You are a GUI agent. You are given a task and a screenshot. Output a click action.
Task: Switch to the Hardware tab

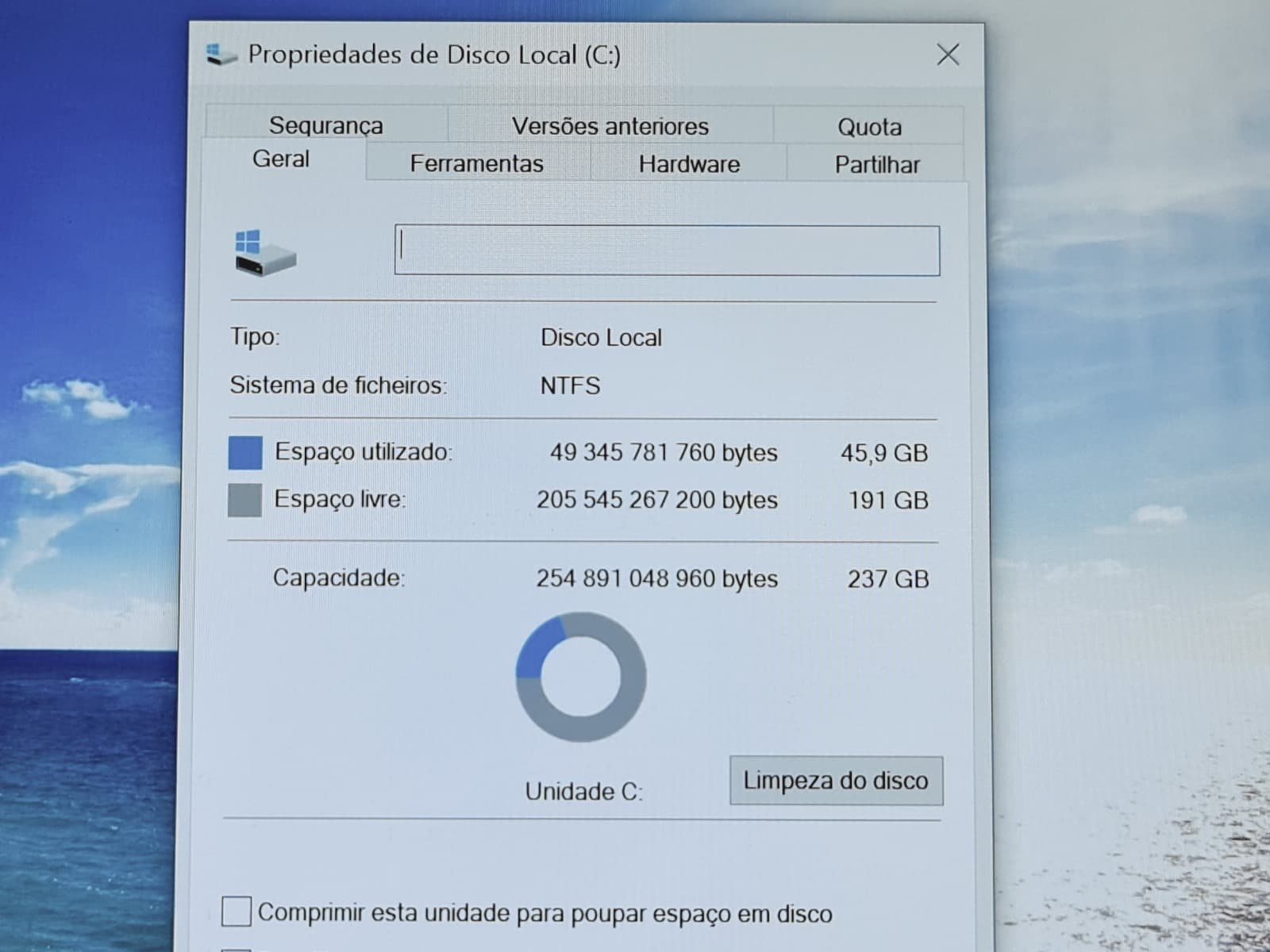(x=689, y=164)
